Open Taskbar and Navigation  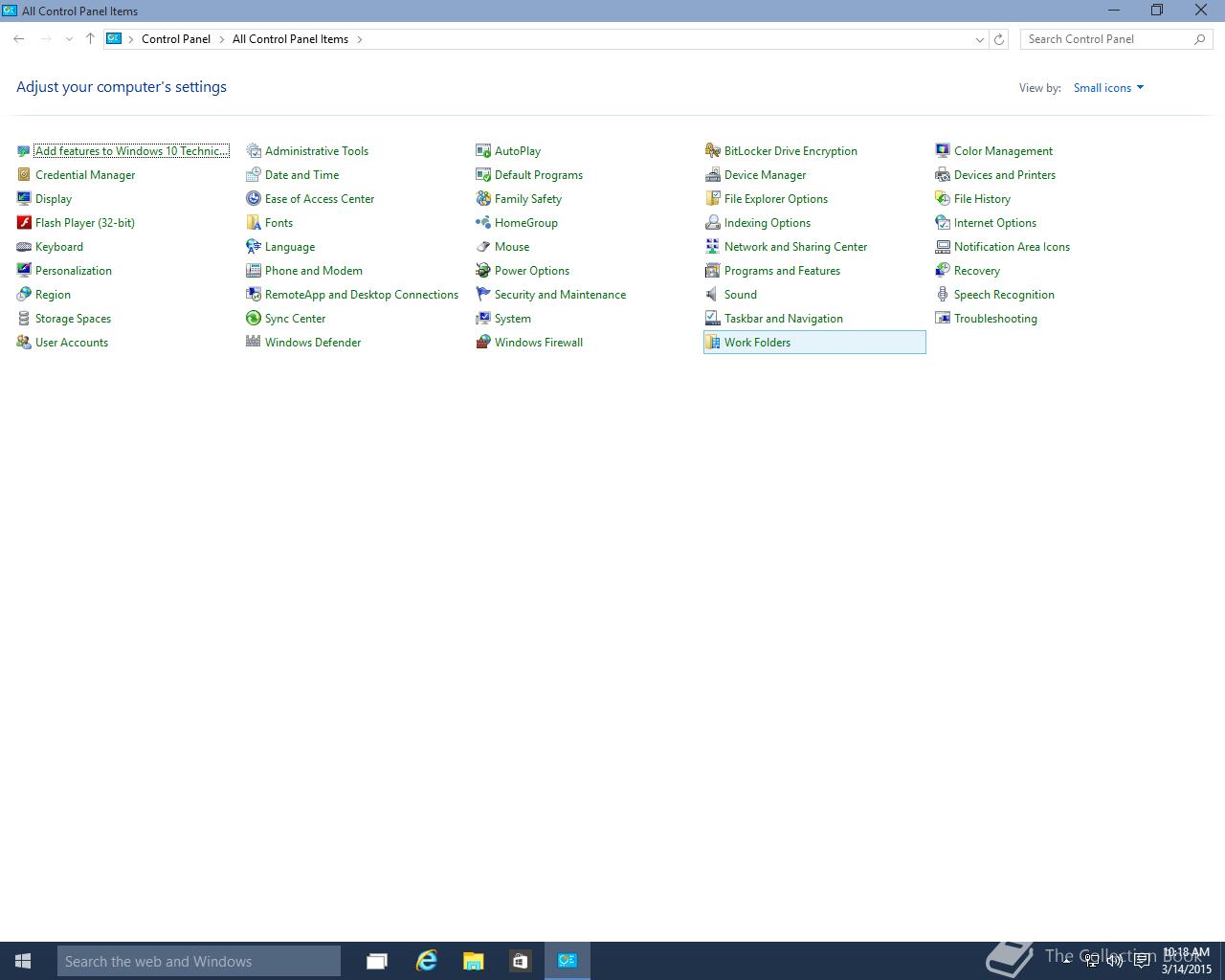783,319
